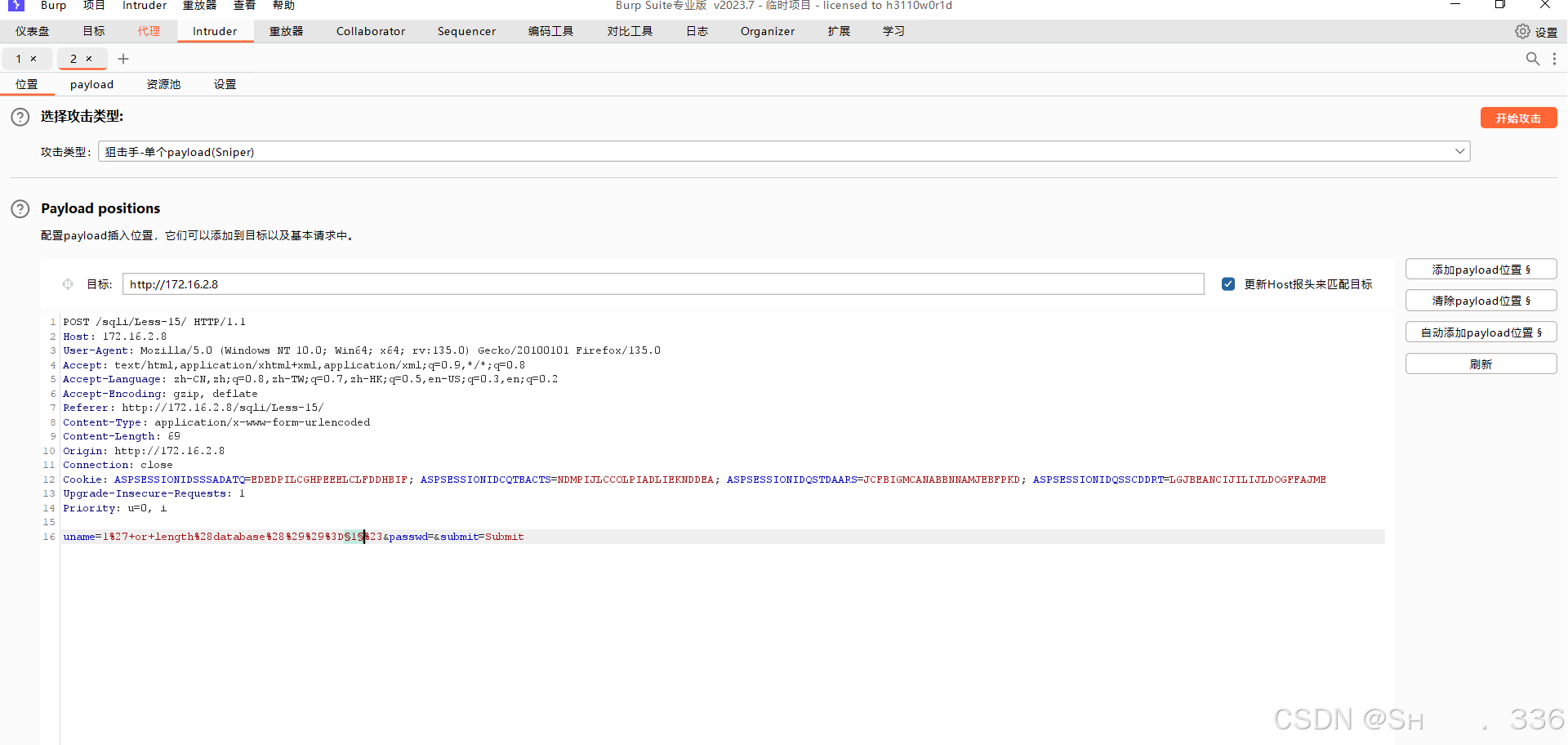Open the 学习 tab
1568x745 pixels.
click(x=893, y=31)
